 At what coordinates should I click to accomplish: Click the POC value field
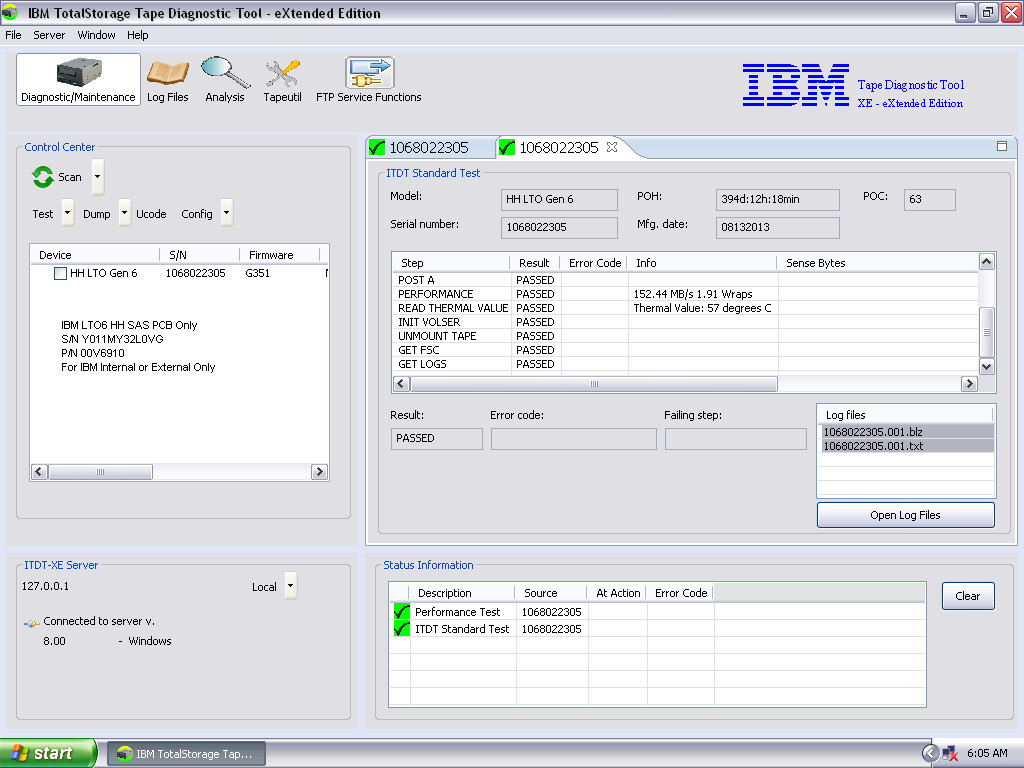[x=929, y=200]
